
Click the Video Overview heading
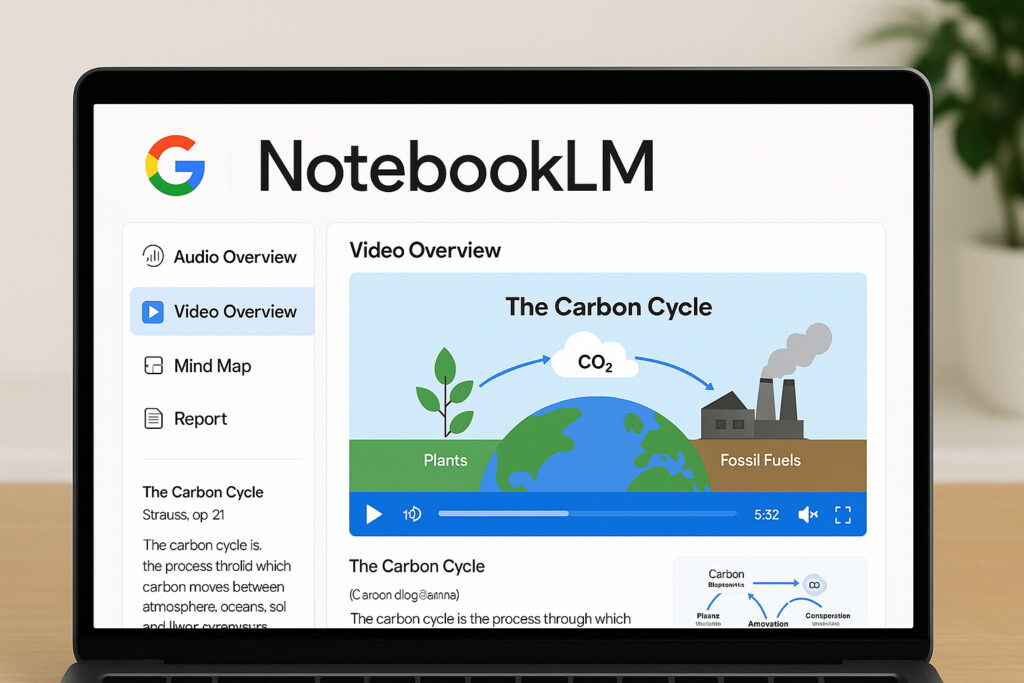tap(425, 250)
